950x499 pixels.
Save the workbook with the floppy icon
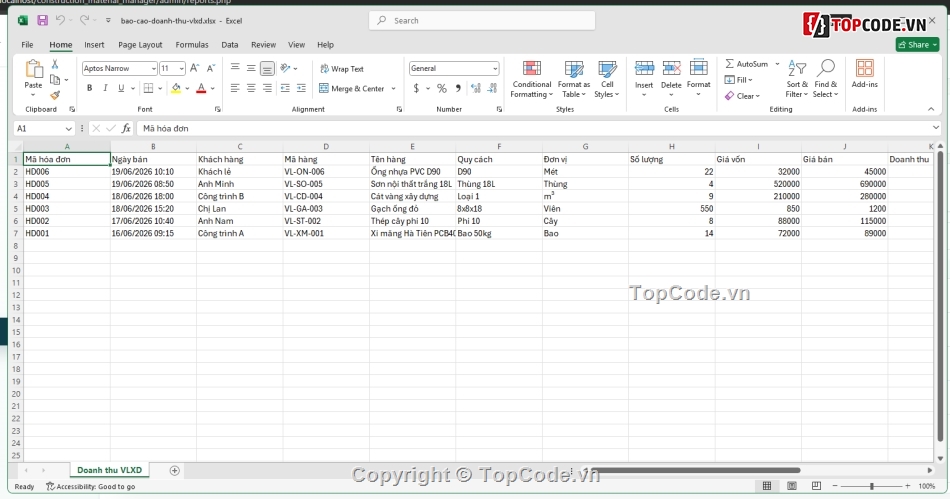(42, 21)
